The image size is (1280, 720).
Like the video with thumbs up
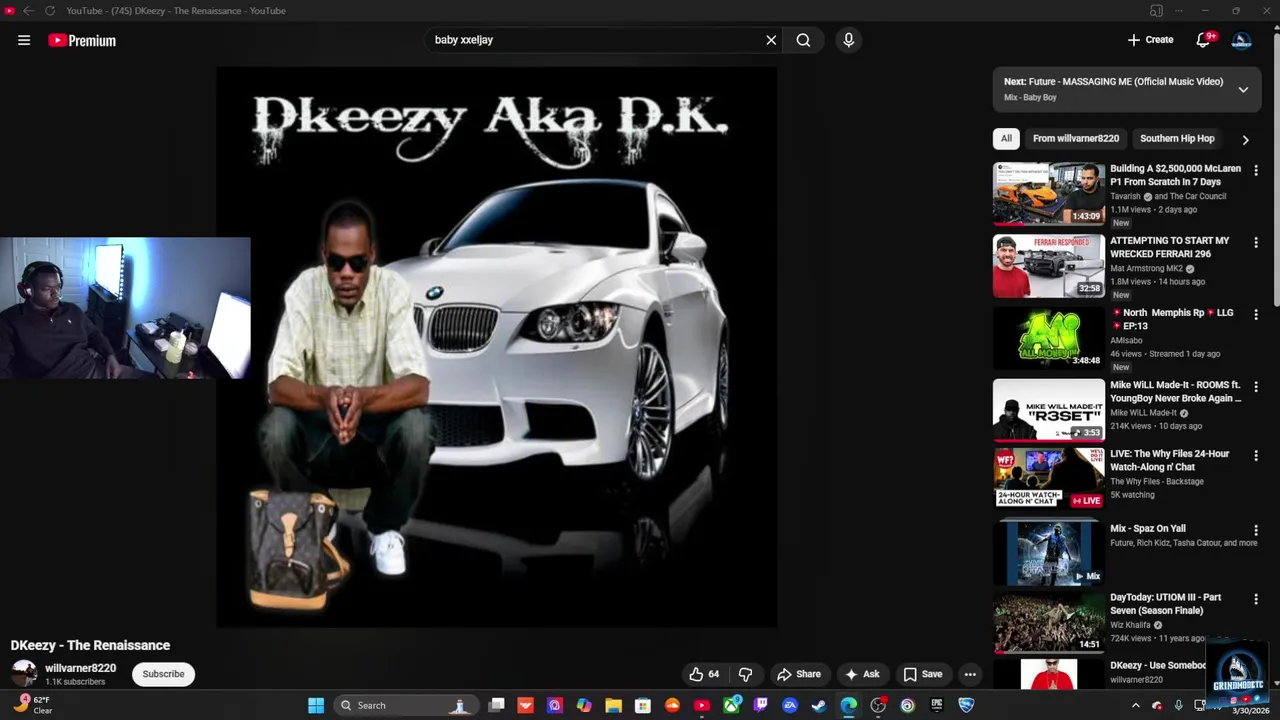[704, 674]
